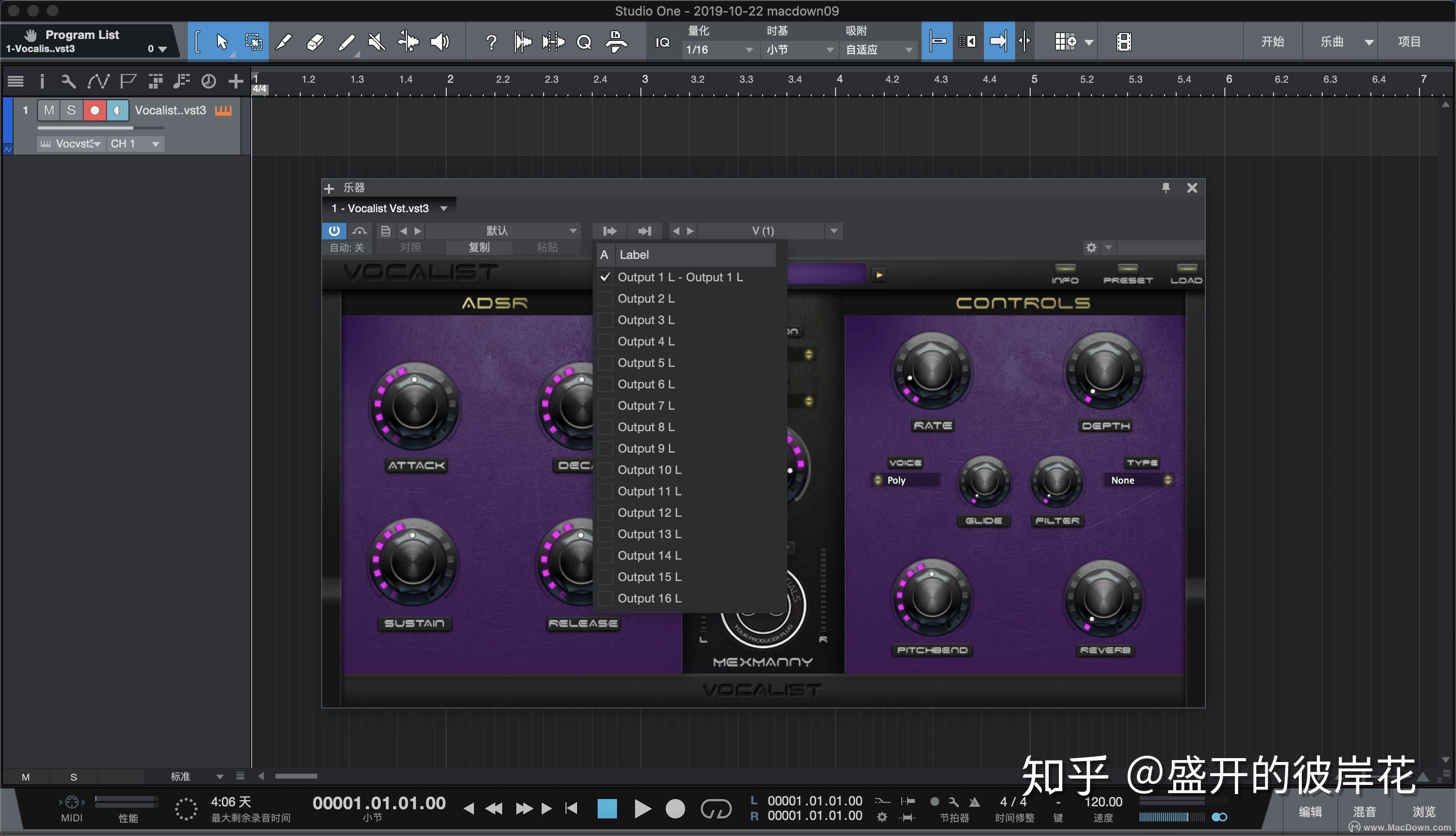Uncheck Output 1 L - Output 1 L

605,277
